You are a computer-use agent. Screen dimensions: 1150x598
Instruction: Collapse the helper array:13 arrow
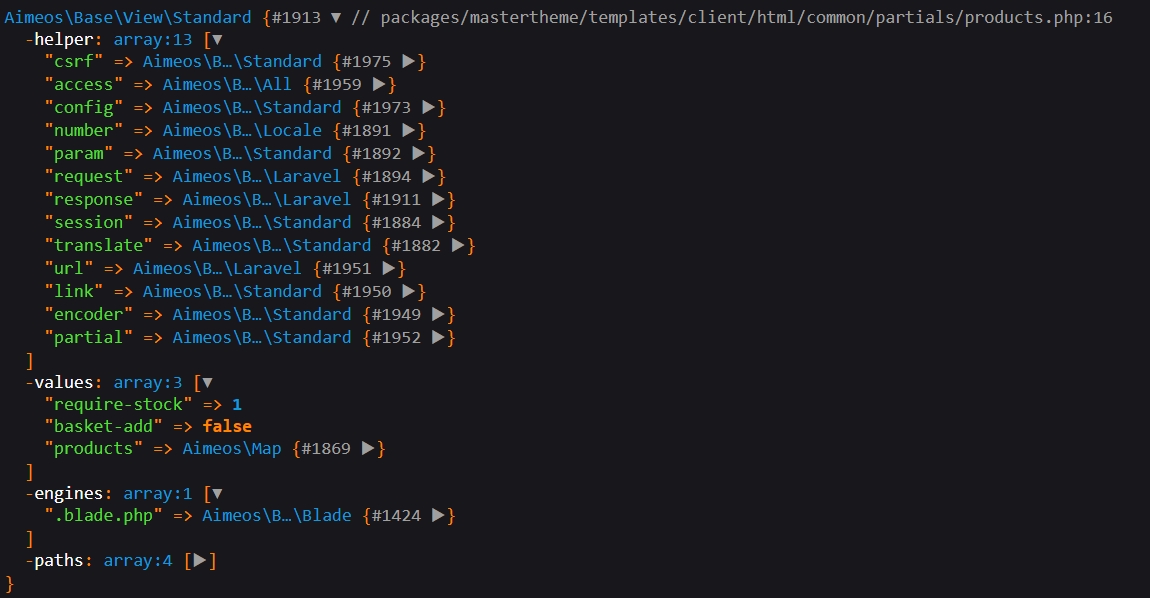click(216, 40)
